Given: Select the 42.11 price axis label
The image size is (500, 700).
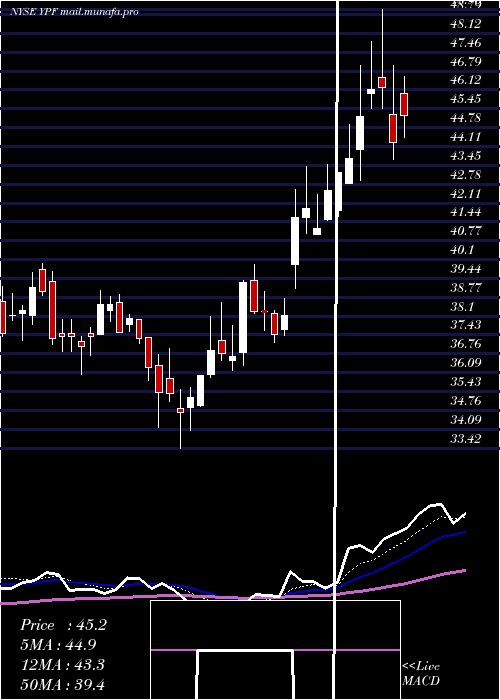Looking at the screenshot, I should click(466, 194).
